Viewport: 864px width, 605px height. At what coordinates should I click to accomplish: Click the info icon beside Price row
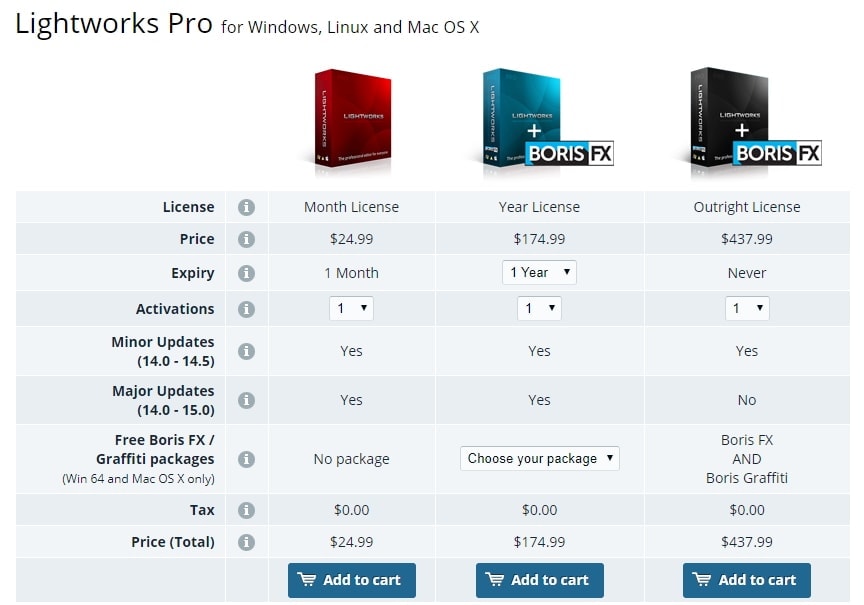246,239
